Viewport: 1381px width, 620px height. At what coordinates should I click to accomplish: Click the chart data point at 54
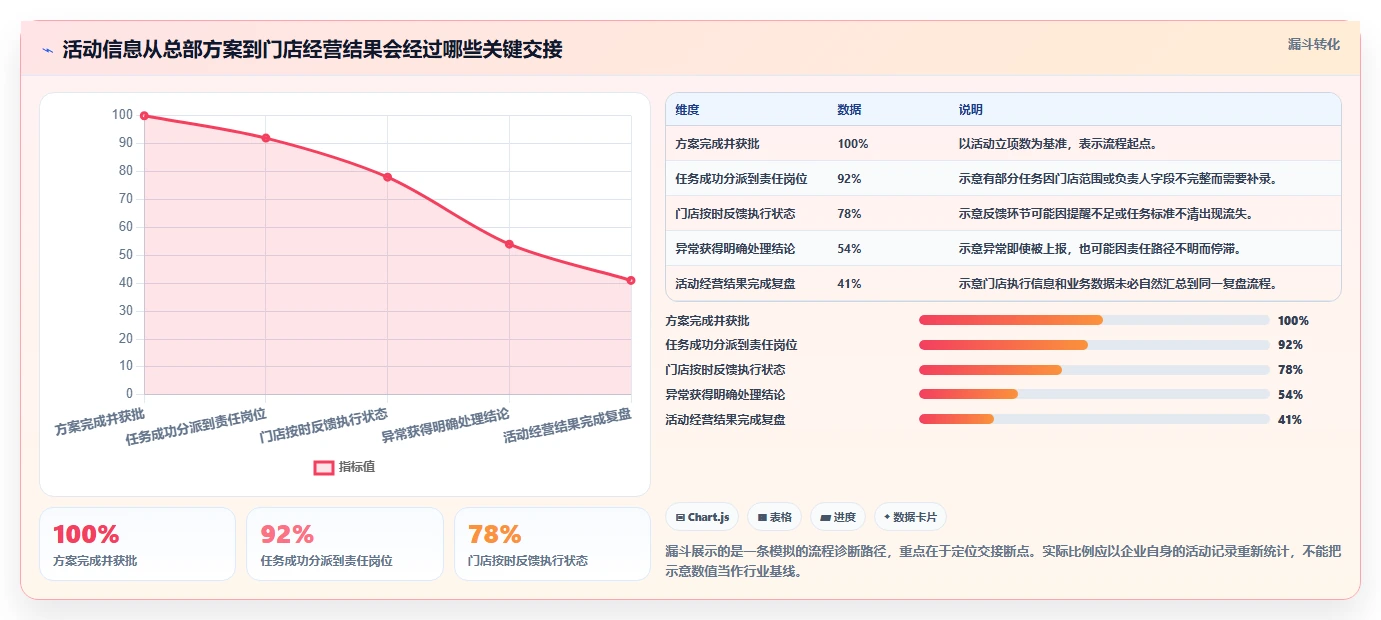pos(509,244)
